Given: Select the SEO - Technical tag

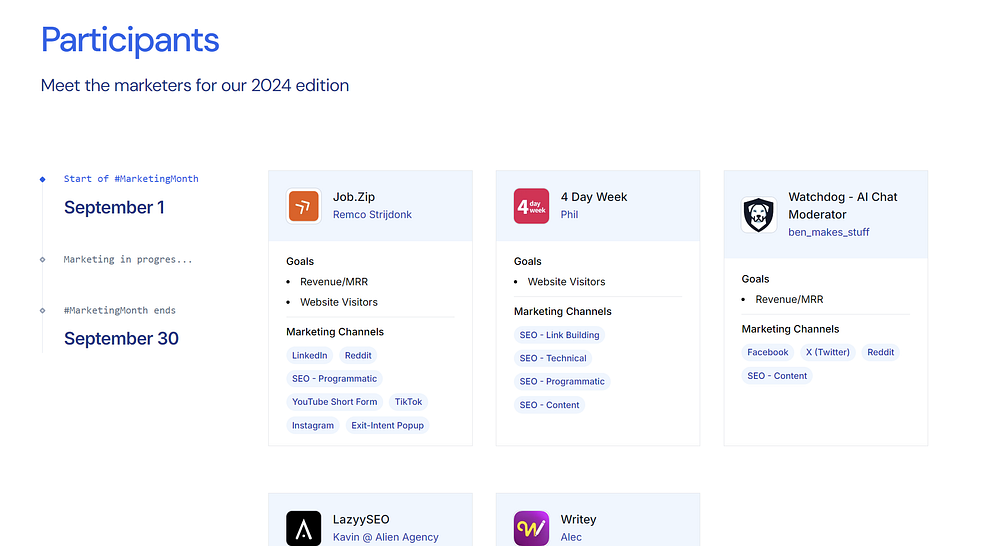Looking at the screenshot, I should pos(552,358).
